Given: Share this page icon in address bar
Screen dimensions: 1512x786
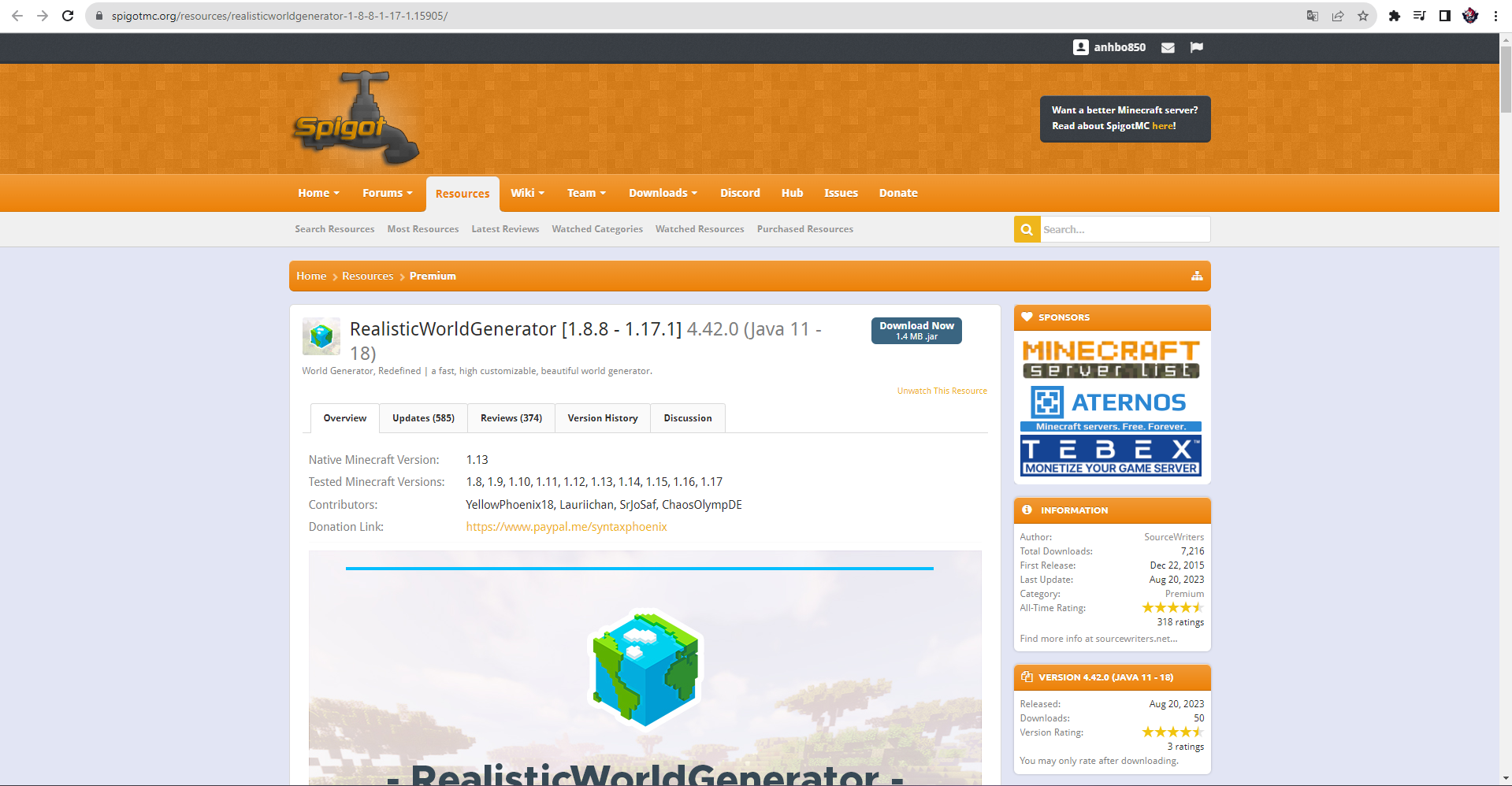Looking at the screenshot, I should 1338,16.
